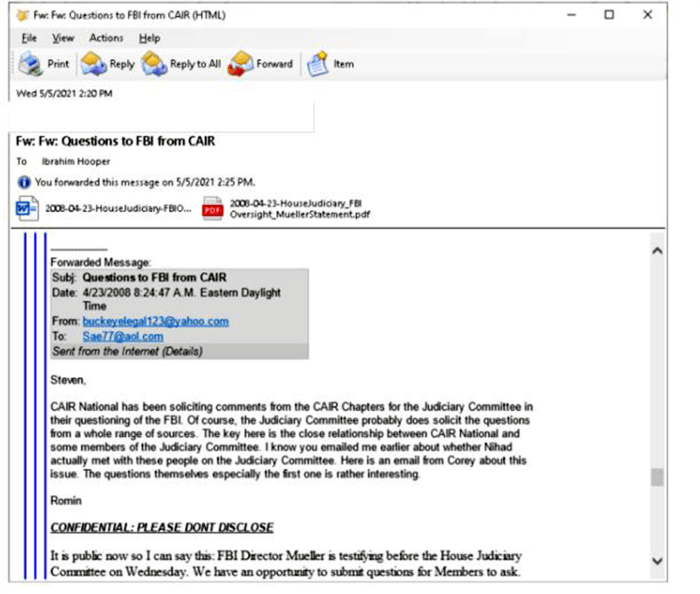Click the Print toolbar label
This screenshot has width=700, height=594.
pos(58,64)
